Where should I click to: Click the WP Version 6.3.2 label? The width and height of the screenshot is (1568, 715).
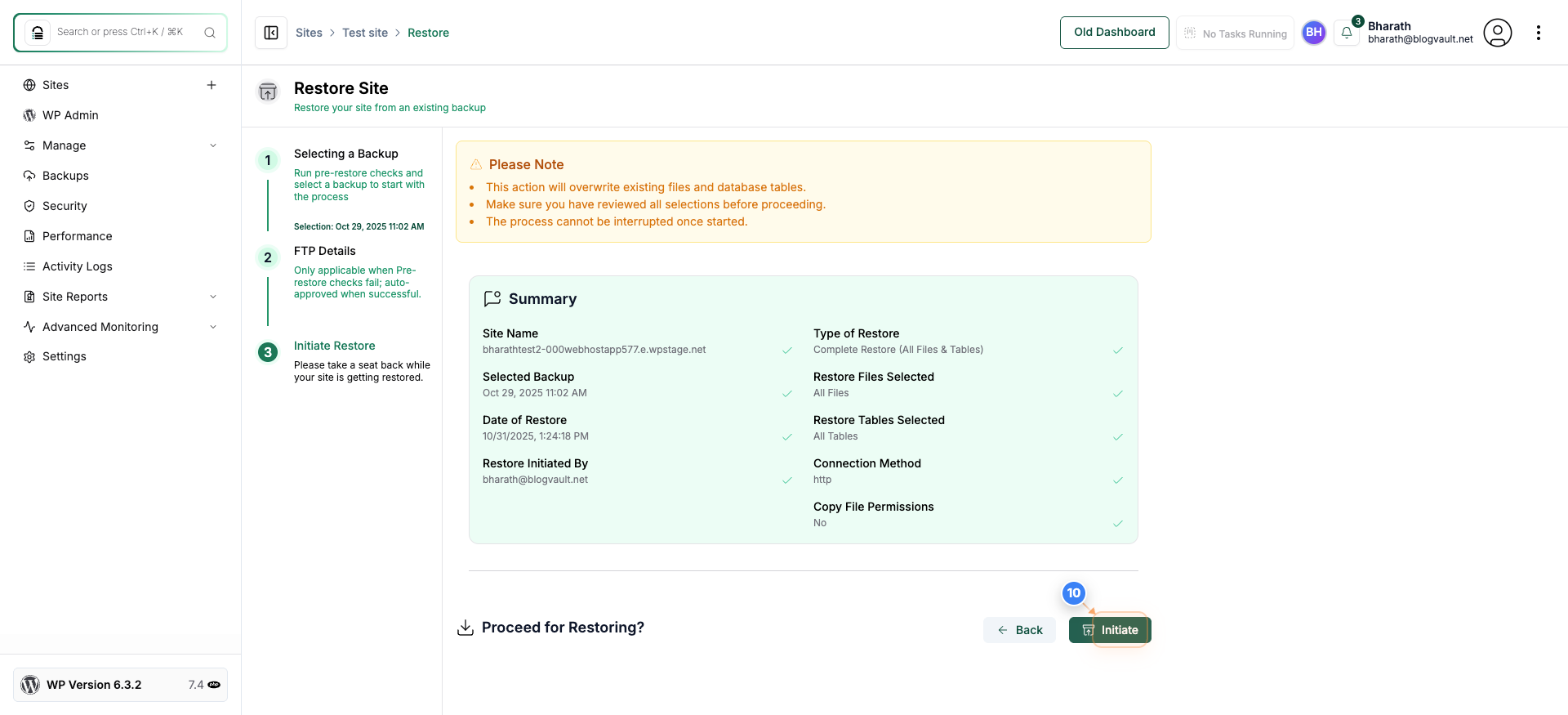click(94, 685)
